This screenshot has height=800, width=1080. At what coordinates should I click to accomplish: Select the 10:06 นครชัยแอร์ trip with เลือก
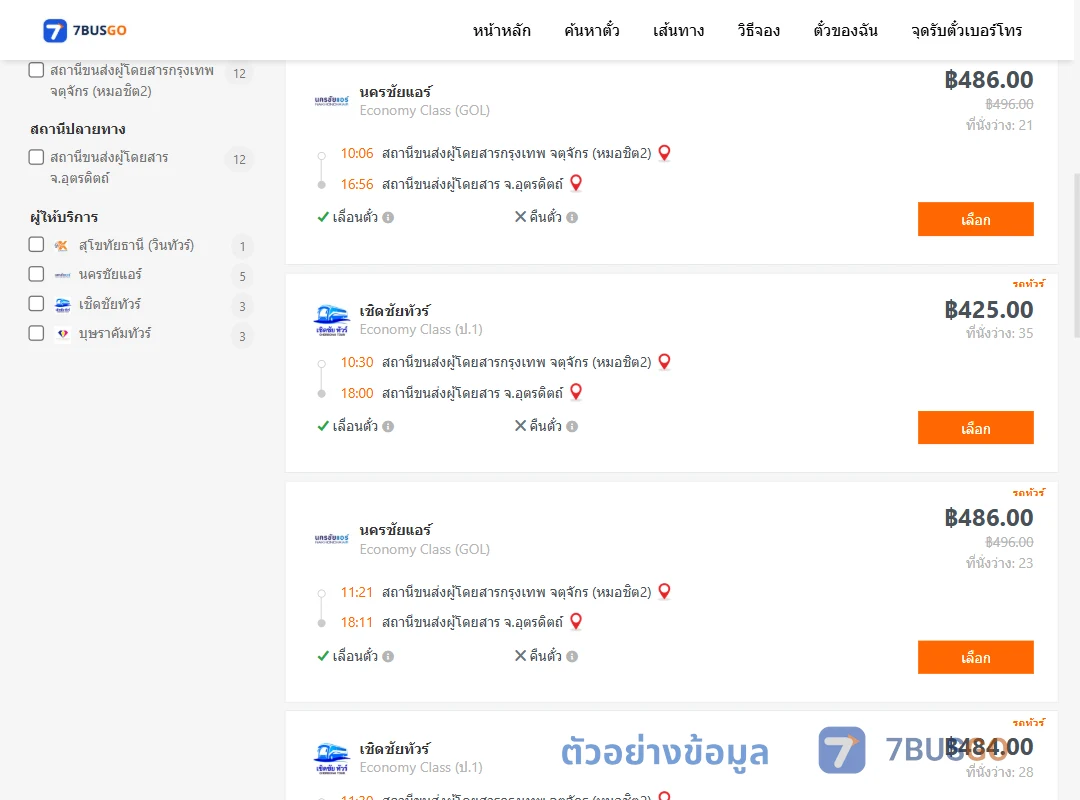975,219
